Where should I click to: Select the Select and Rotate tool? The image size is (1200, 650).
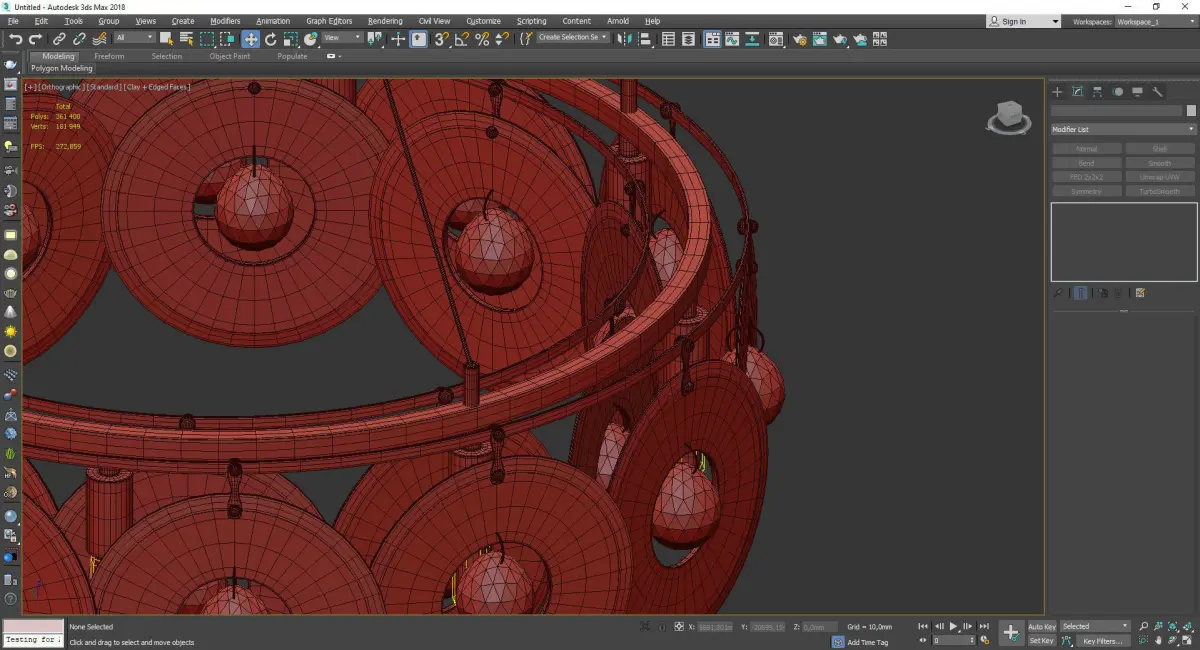[270, 39]
